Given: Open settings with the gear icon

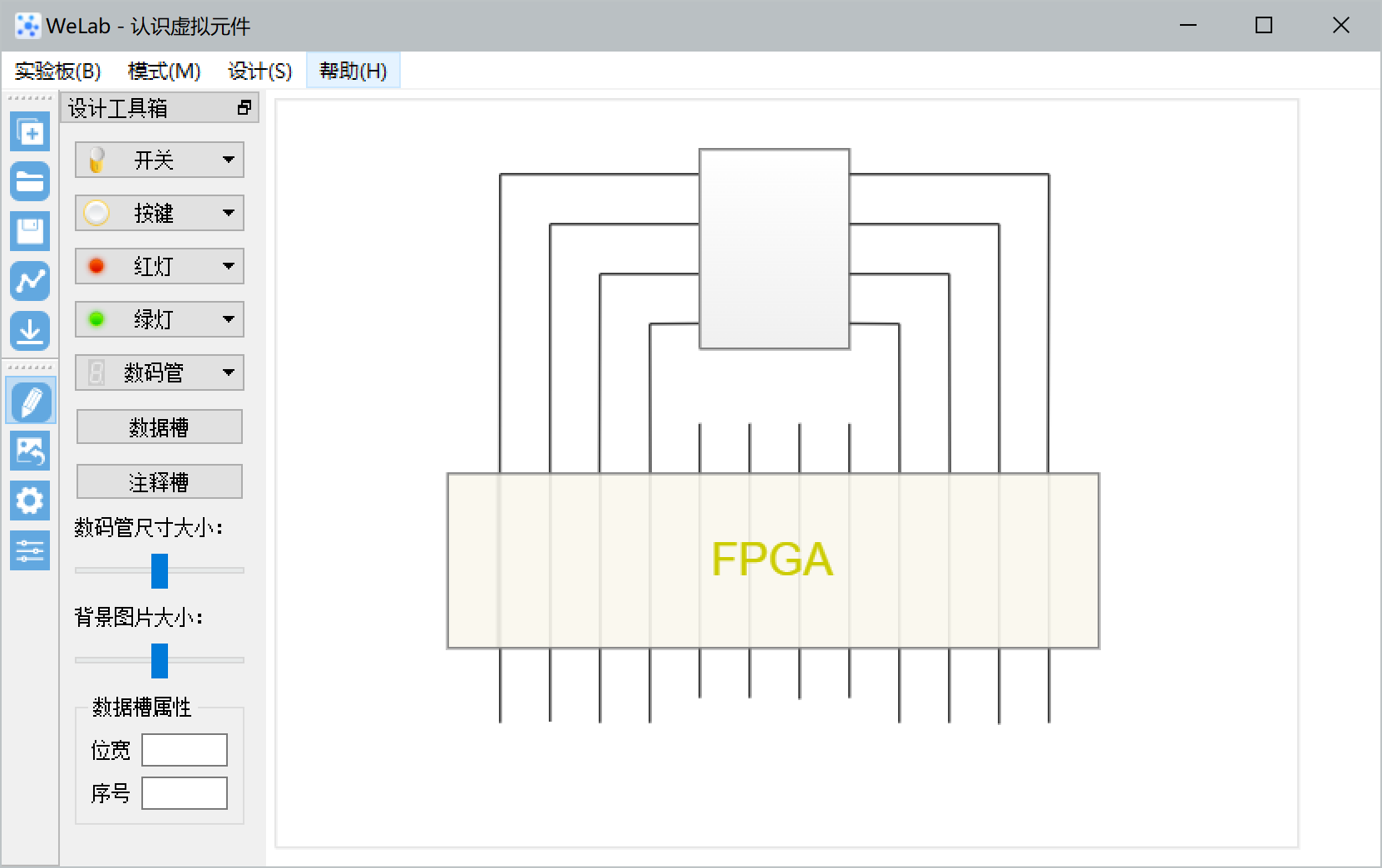Looking at the screenshot, I should 30,501.
